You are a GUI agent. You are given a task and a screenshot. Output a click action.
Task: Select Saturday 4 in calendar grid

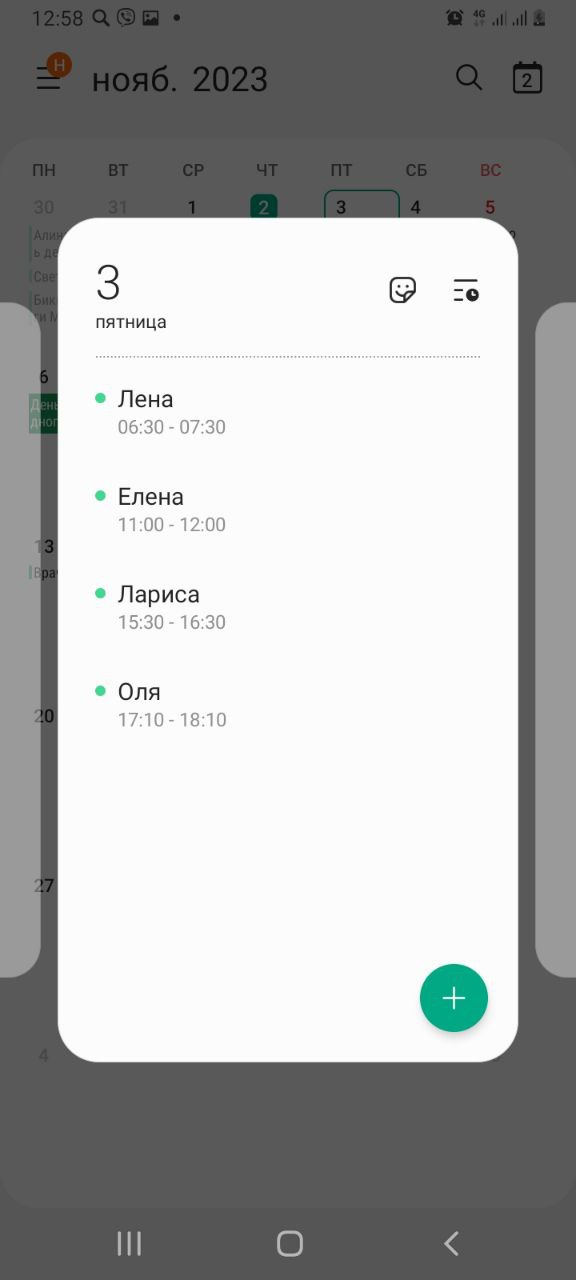416,208
